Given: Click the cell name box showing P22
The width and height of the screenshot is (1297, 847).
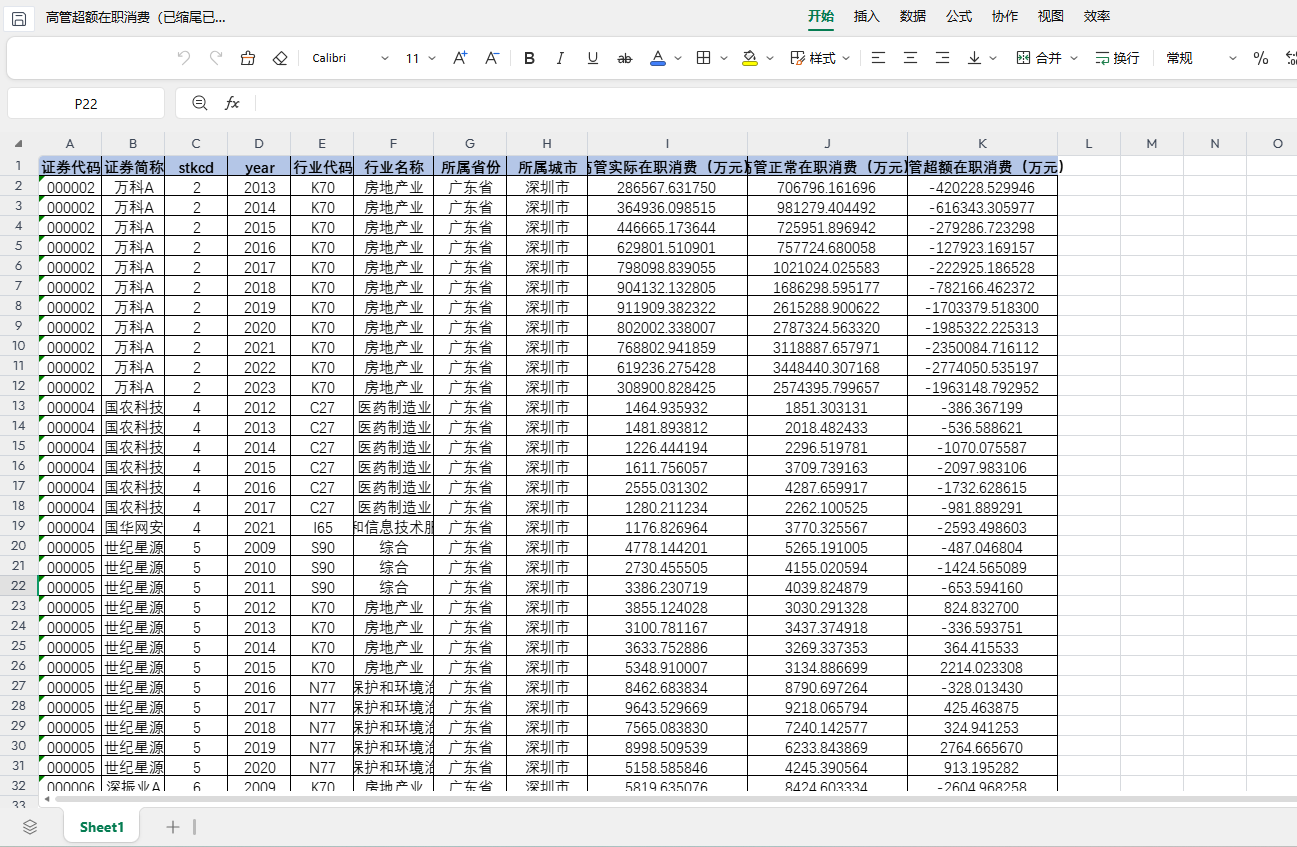Looking at the screenshot, I should (86, 103).
